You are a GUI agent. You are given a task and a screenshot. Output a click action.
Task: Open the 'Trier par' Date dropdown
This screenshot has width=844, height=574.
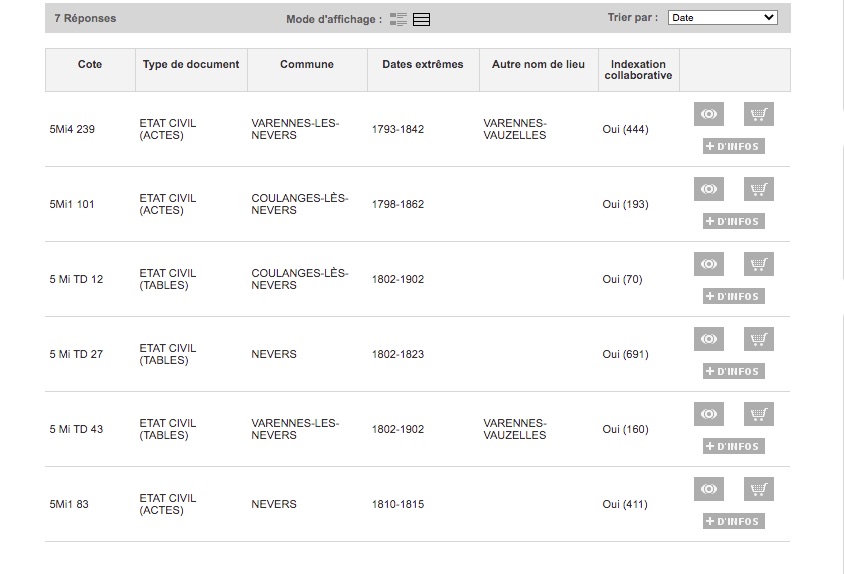pos(722,18)
